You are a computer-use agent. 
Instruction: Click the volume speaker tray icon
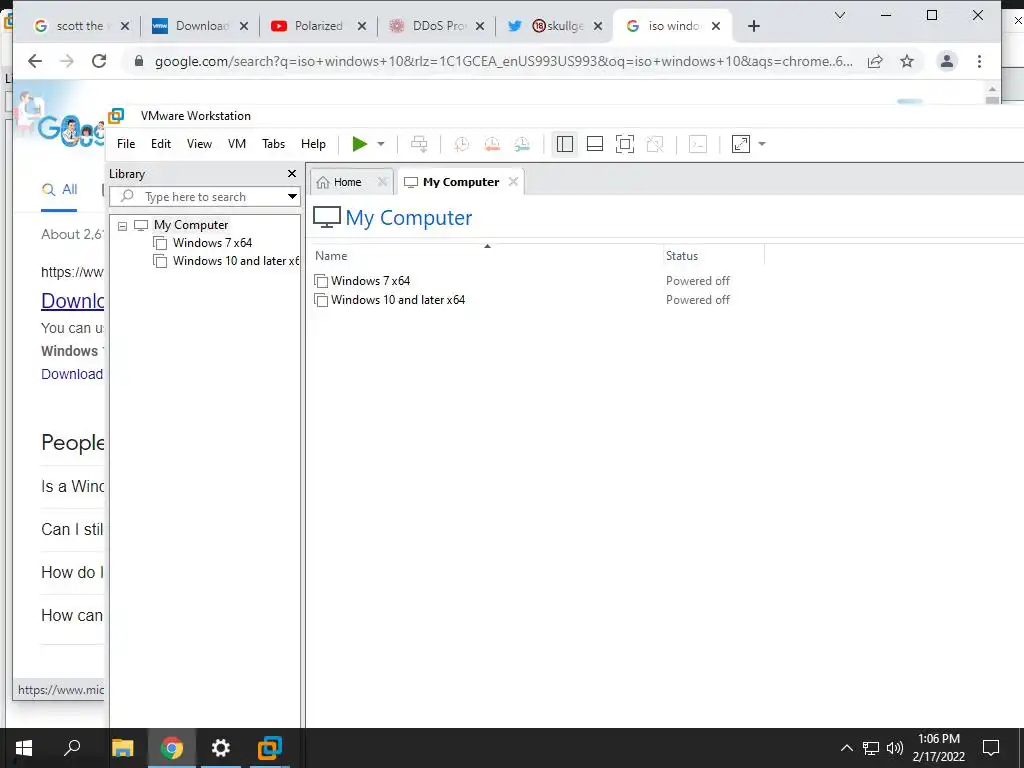(x=895, y=748)
